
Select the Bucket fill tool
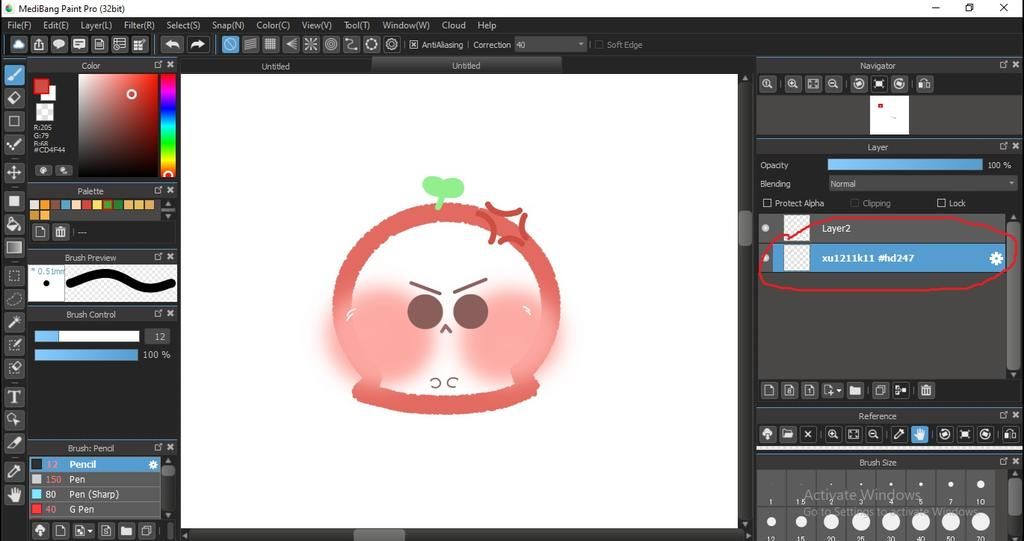[14, 224]
